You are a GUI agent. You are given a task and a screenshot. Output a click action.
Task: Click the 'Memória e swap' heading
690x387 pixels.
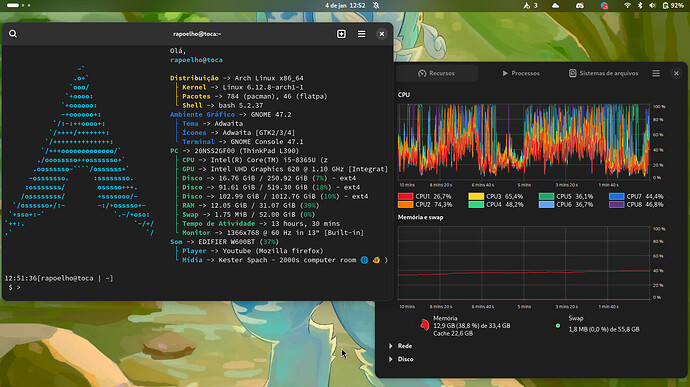[x=420, y=217]
